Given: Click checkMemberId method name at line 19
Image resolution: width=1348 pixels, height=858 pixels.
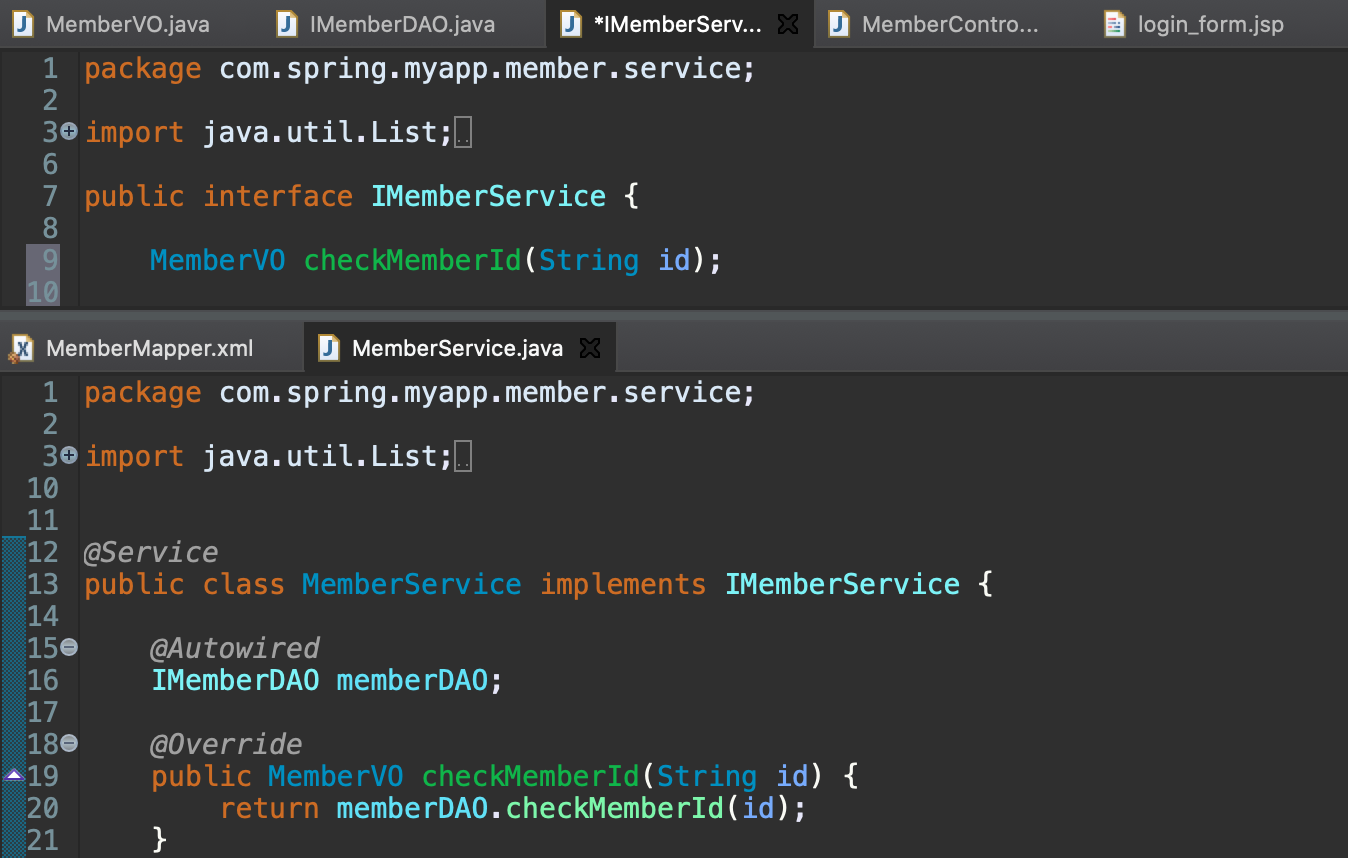Looking at the screenshot, I should point(530,776).
